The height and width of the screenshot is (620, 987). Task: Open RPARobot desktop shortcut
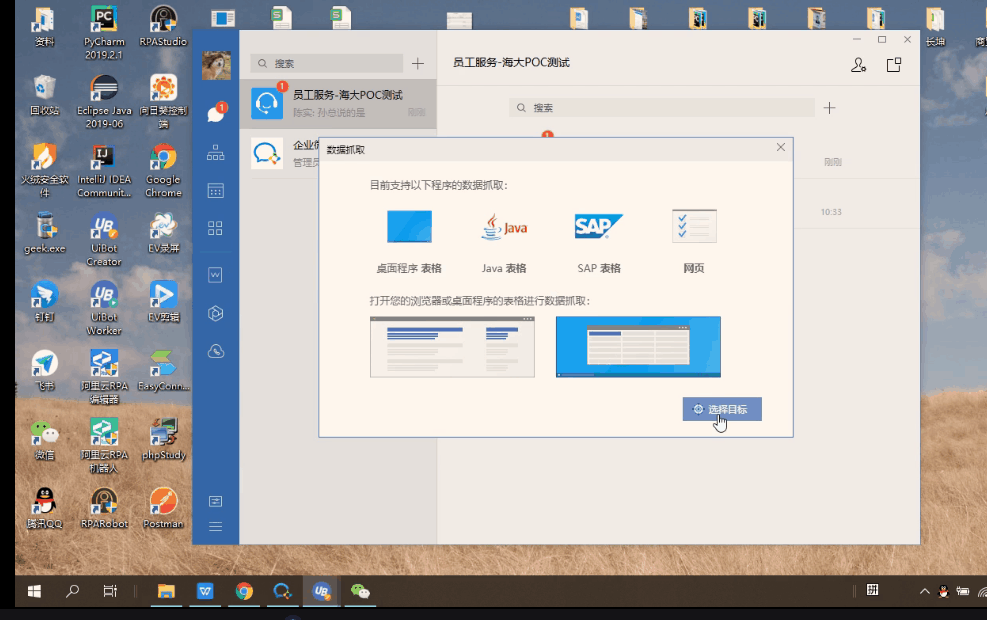coord(104,508)
